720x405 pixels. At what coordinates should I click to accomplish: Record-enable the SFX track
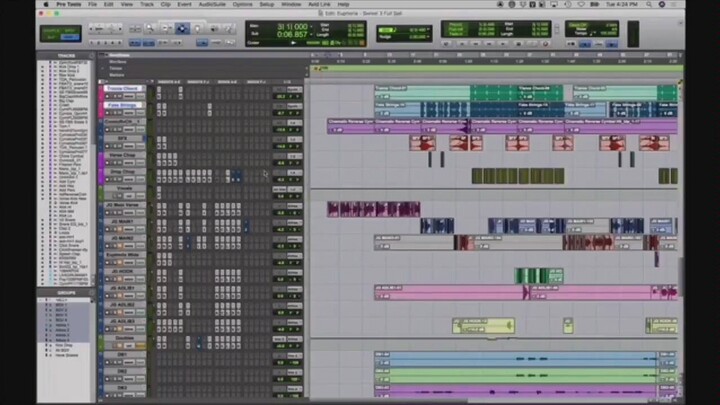pyautogui.click(x=107, y=146)
